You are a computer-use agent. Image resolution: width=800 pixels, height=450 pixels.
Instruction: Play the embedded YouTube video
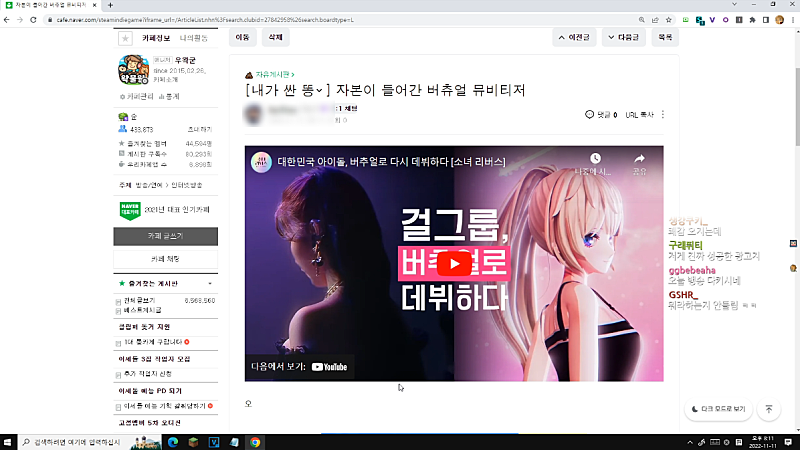point(454,264)
